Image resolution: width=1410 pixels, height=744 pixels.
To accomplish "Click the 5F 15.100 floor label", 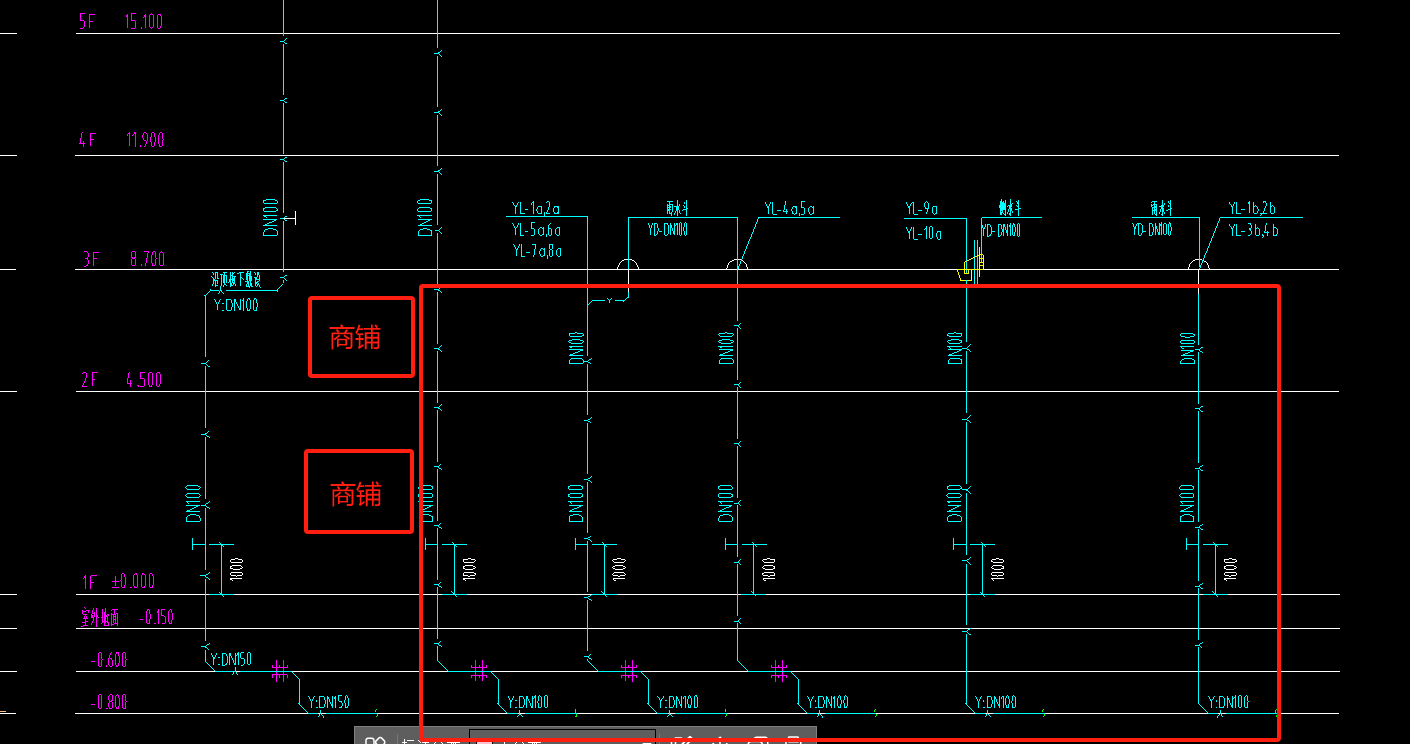I will tap(120, 22).
